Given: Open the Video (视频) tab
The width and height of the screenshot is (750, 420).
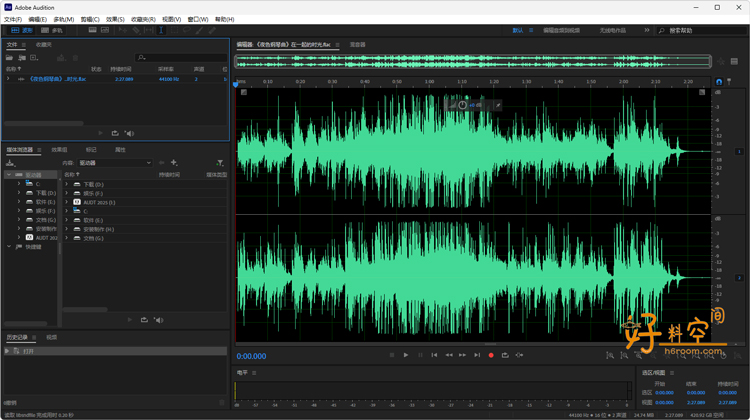Looking at the screenshot, I should tap(52, 337).
